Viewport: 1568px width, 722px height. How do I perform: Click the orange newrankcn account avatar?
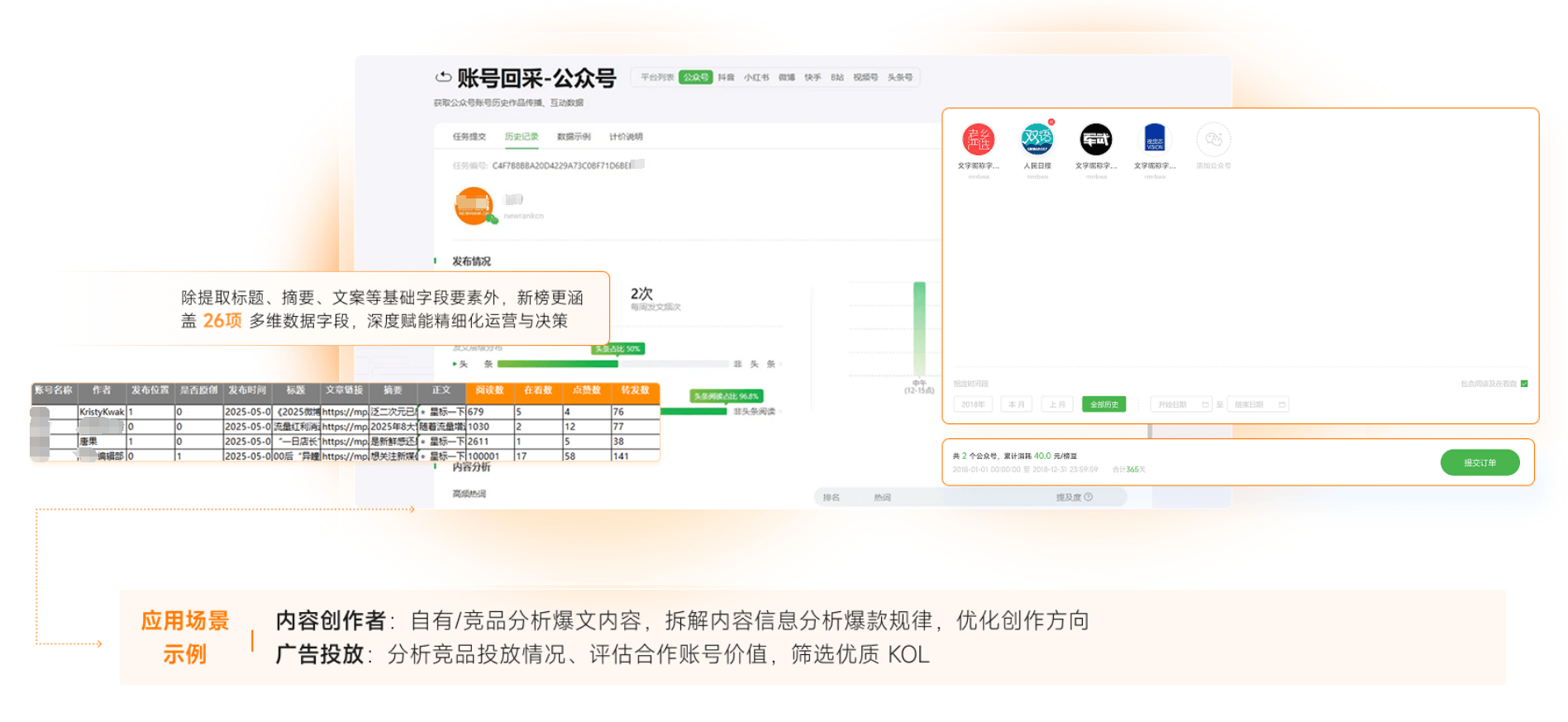[x=474, y=206]
